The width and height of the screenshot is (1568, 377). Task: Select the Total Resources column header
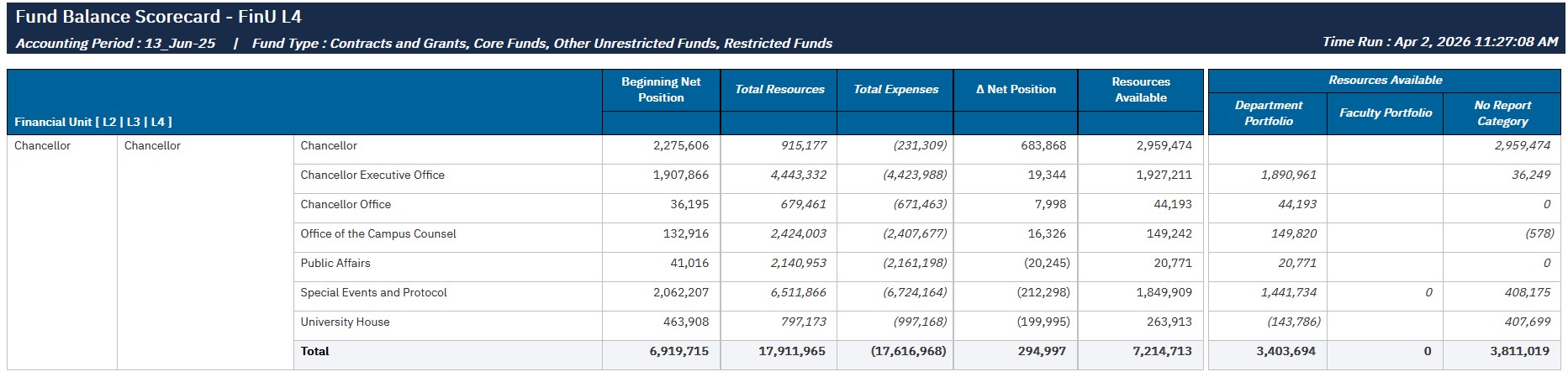[779, 90]
